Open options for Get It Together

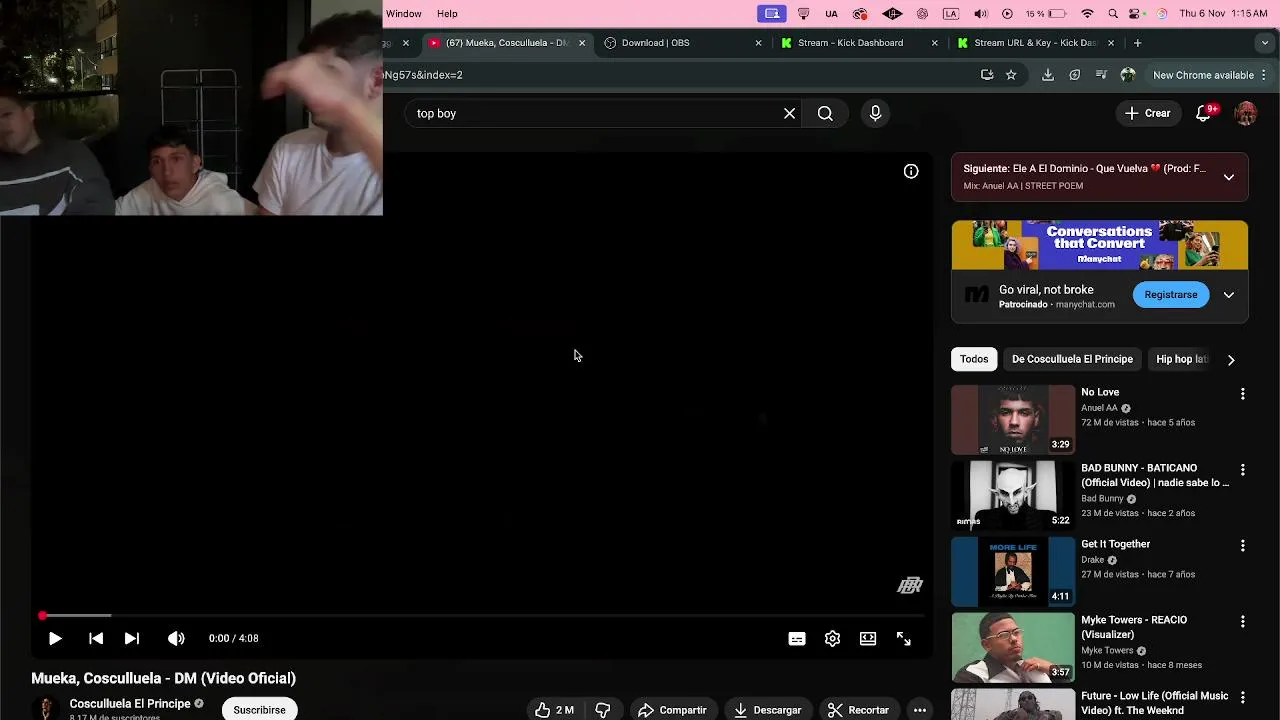point(1243,546)
